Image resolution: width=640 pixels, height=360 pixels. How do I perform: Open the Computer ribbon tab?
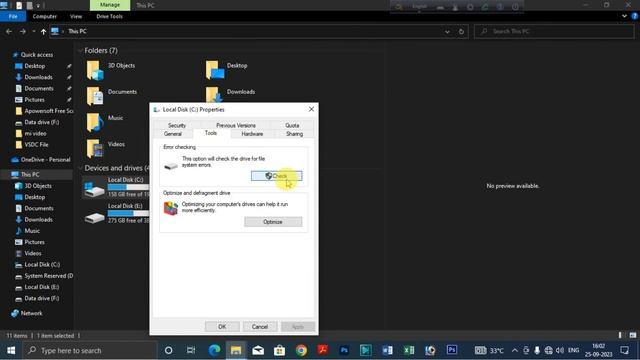tap(44, 16)
